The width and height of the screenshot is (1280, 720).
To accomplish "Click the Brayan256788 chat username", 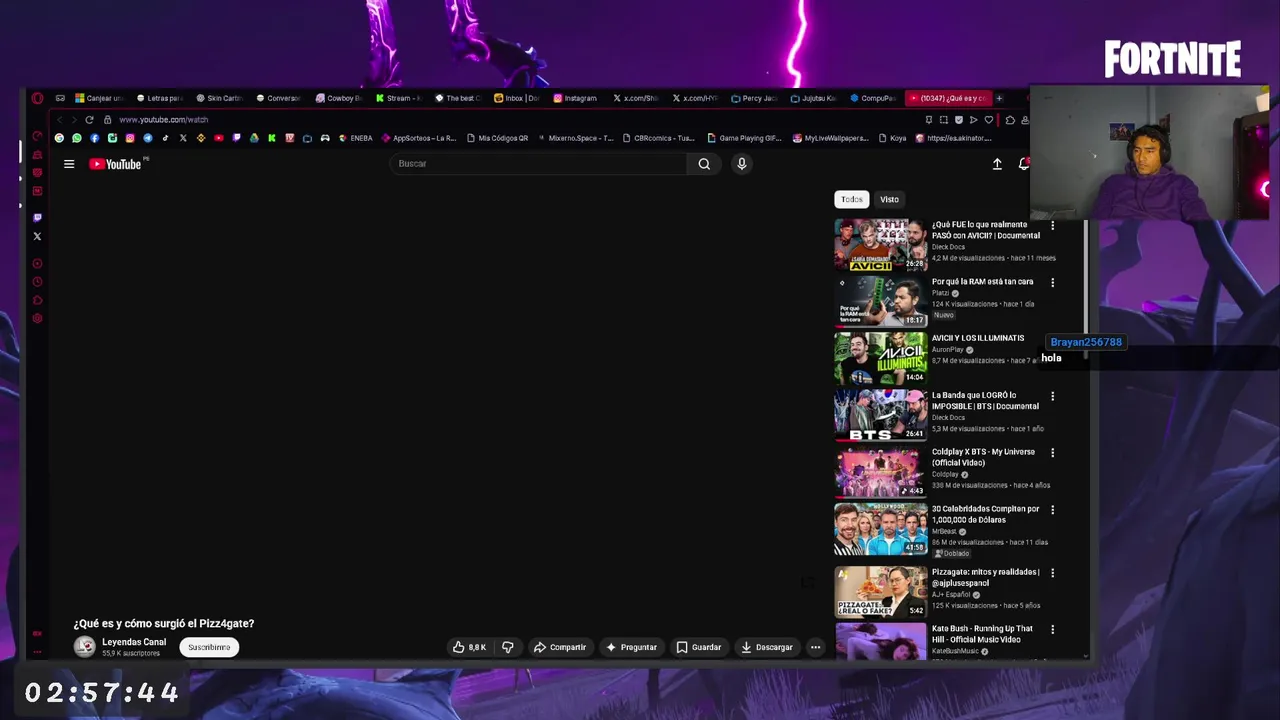I will [1086, 342].
